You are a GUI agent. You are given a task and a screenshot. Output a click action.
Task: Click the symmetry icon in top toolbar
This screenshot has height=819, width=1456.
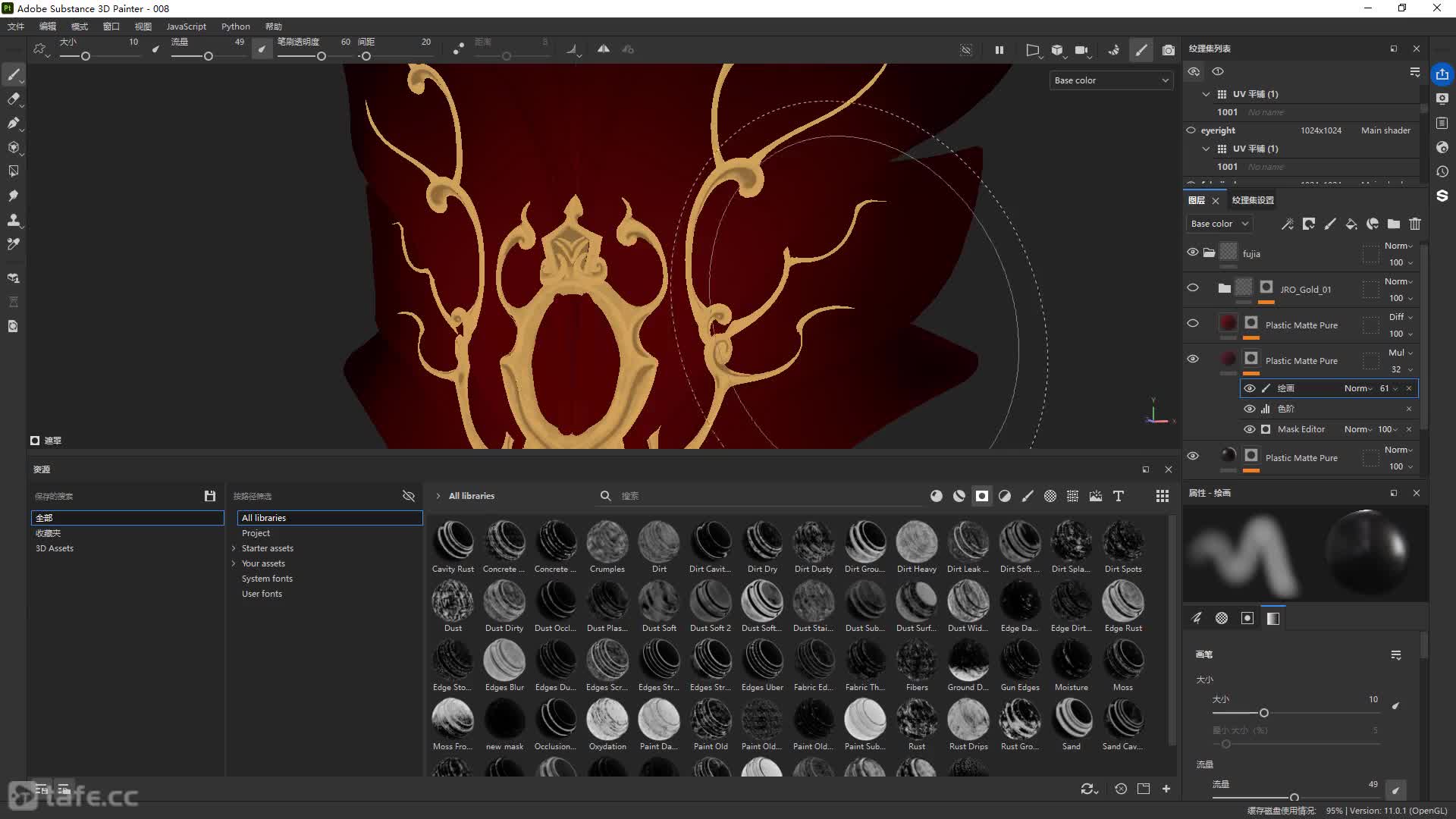click(604, 49)
